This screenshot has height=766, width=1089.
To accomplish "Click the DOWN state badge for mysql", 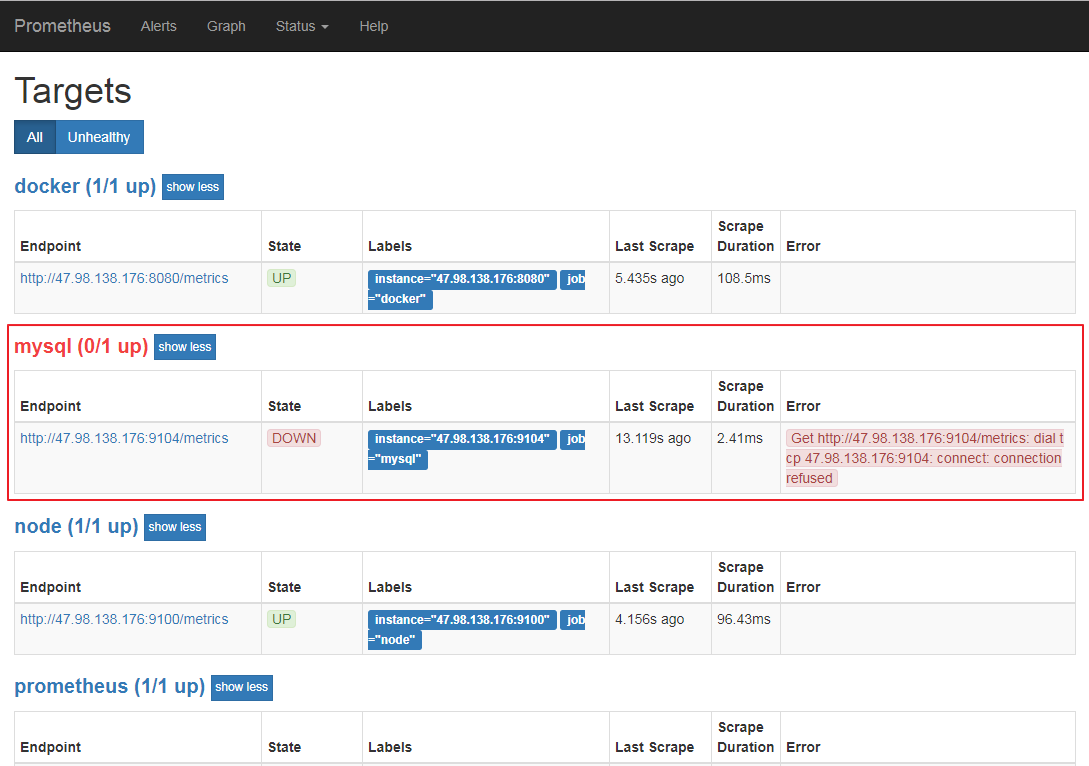I will (294, 438).
